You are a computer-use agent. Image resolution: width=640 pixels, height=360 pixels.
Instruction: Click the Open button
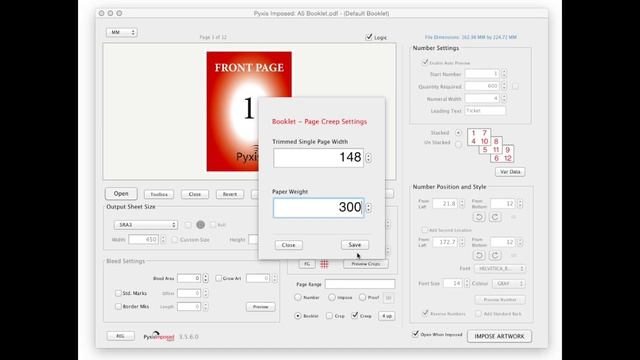click(121, 193)
